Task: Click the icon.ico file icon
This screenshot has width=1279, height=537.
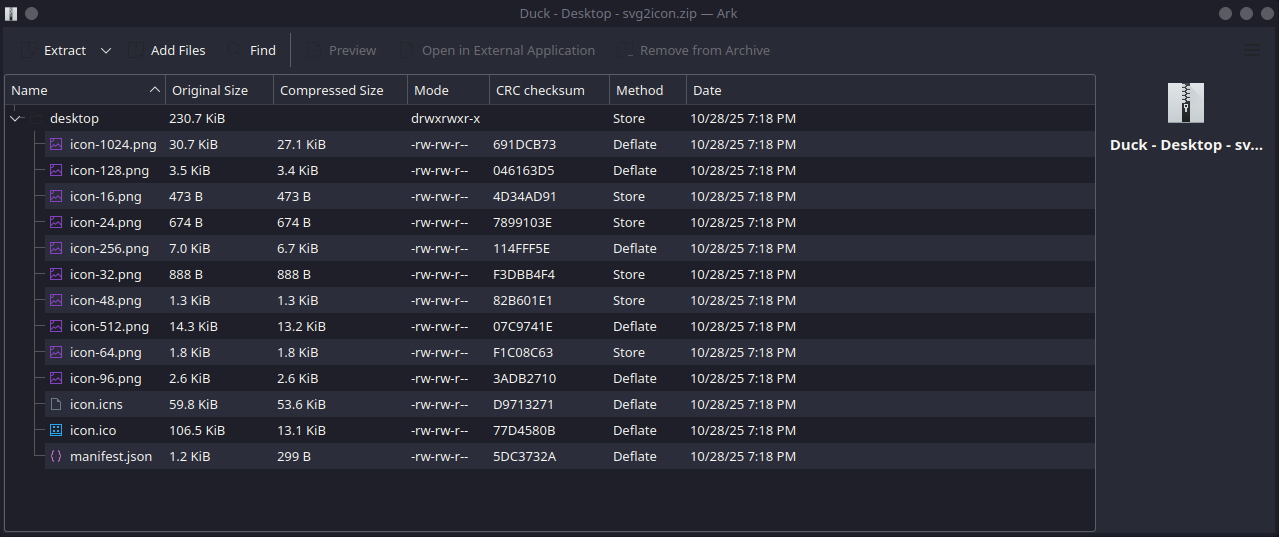Action: (x=56, y=430)
